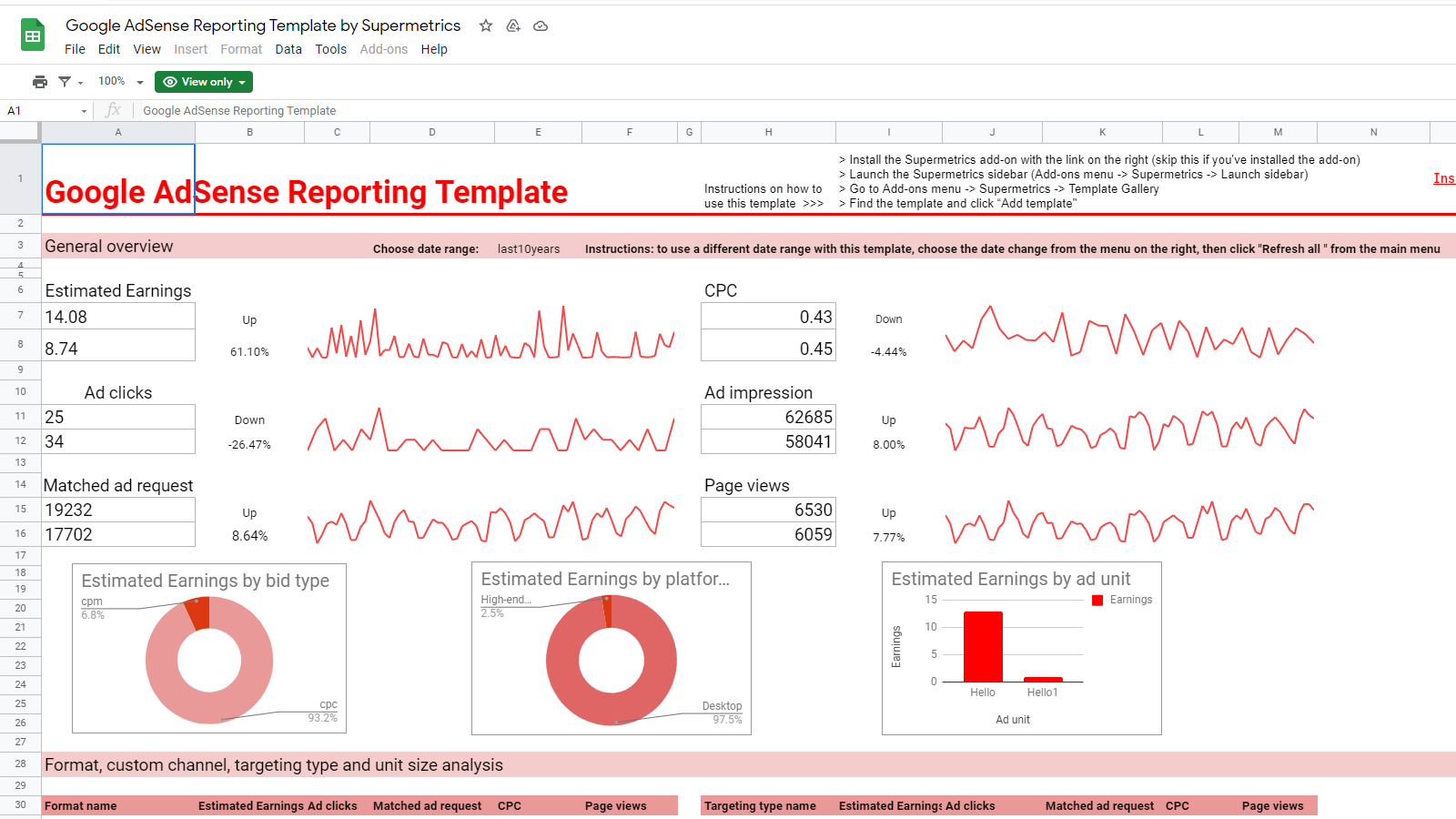1456x819 pixels.
Task: Click the Estimated Earnings by ad unit title
Action: (1011, 579)
